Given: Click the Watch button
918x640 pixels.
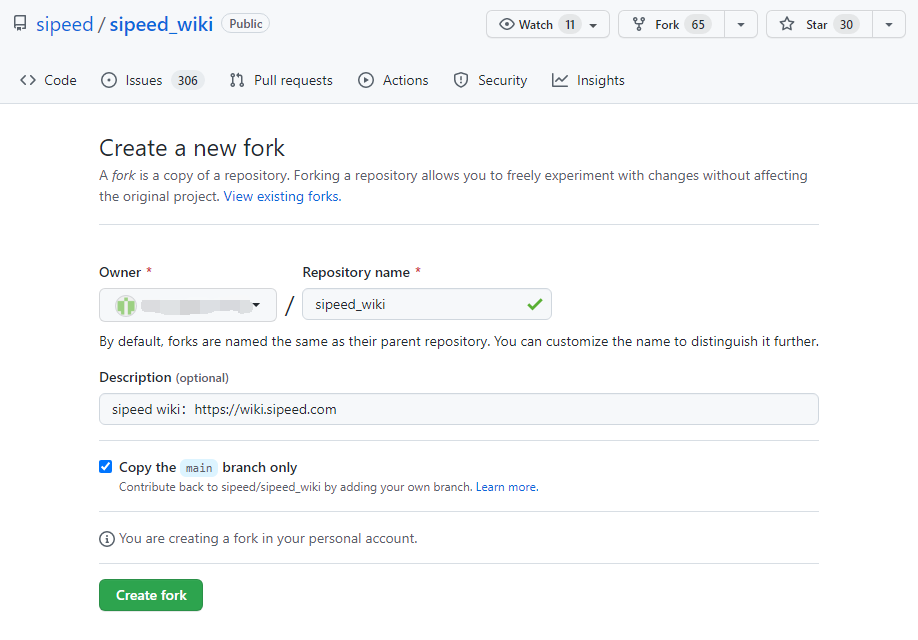Looking at the screenshot, I should click(x=547, y=25).
